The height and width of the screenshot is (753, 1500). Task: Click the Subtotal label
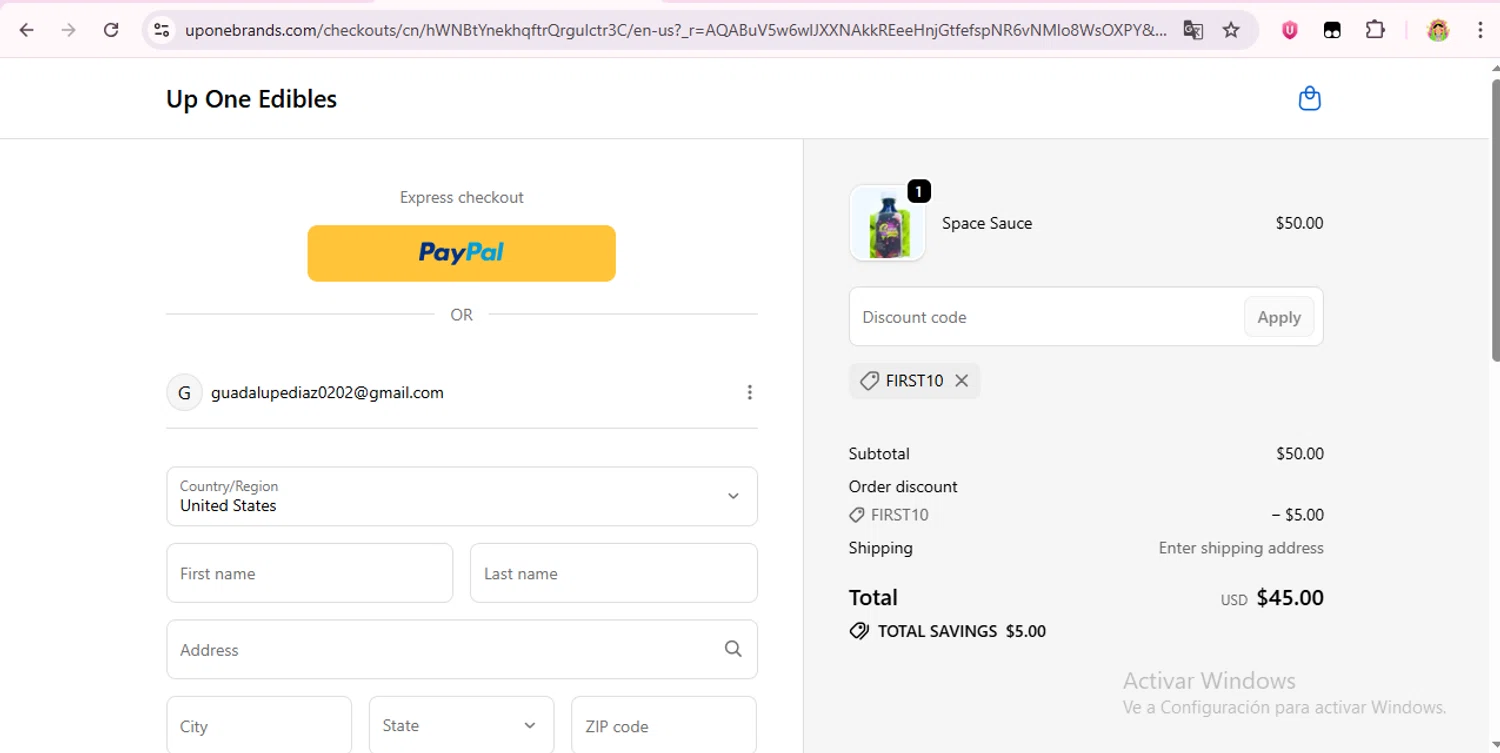pos(879,453)
